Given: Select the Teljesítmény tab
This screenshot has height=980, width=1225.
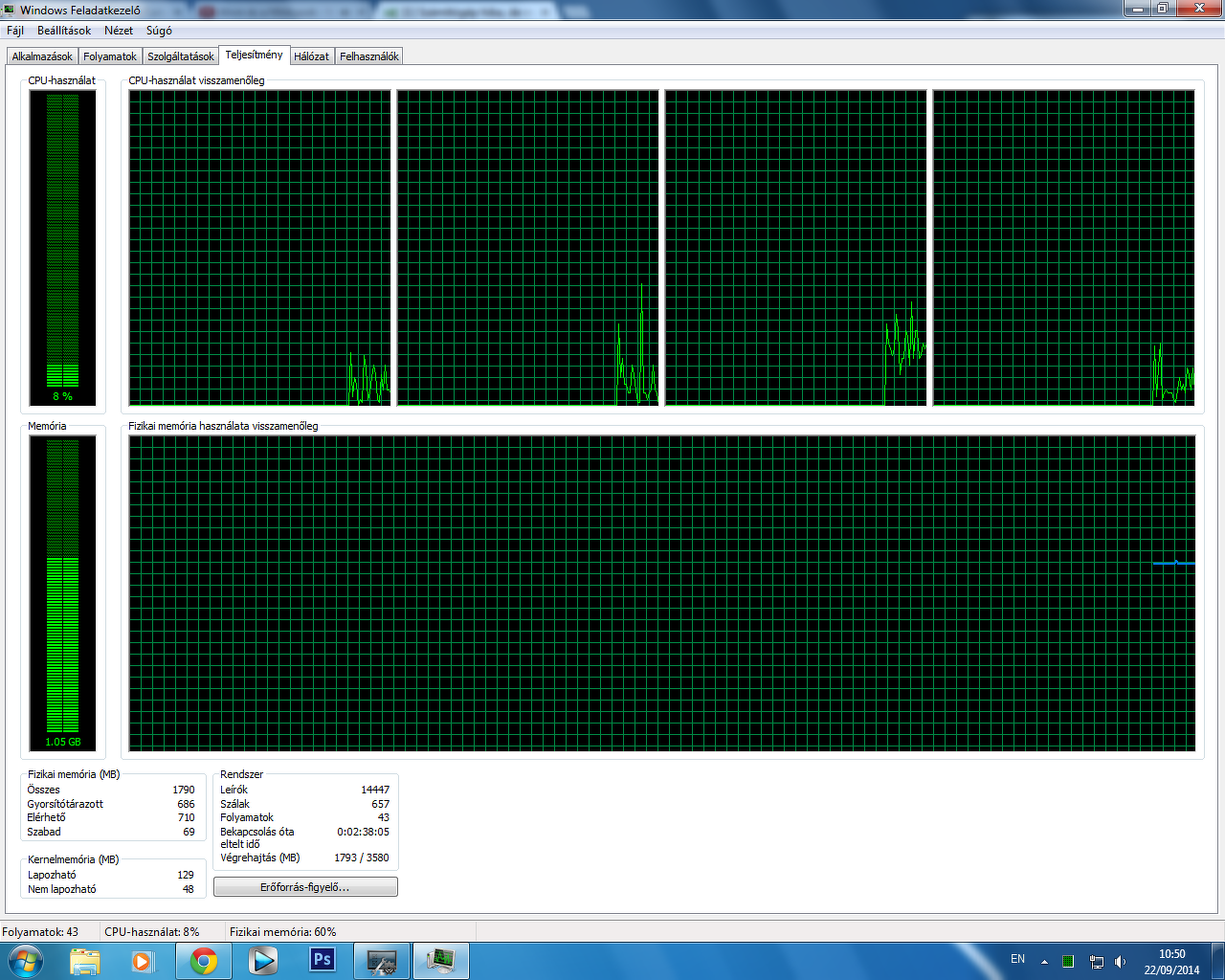Looking at the screenshot, I should 254,55.
